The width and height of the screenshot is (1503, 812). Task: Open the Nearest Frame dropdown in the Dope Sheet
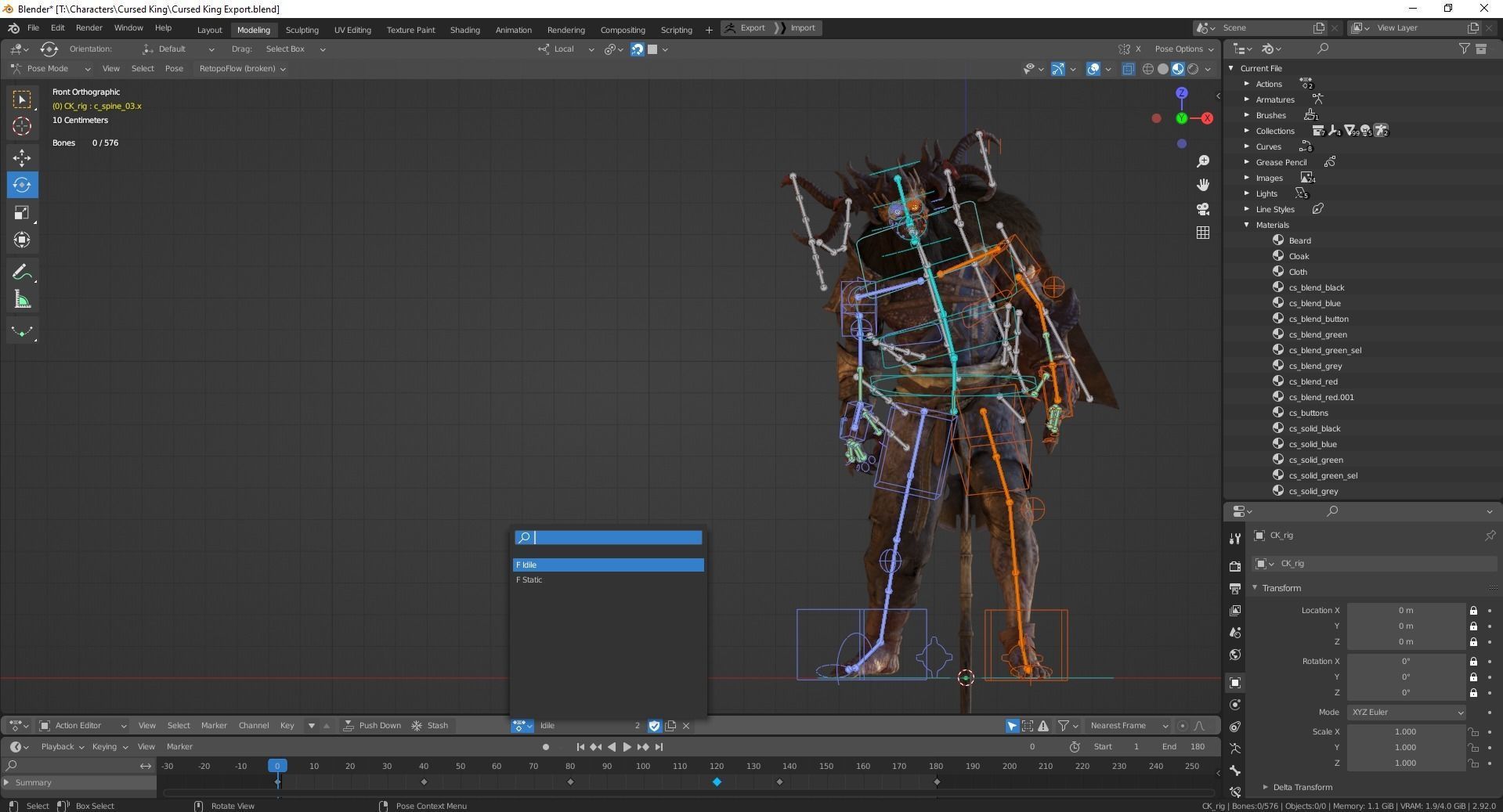tap(1126, 725)
